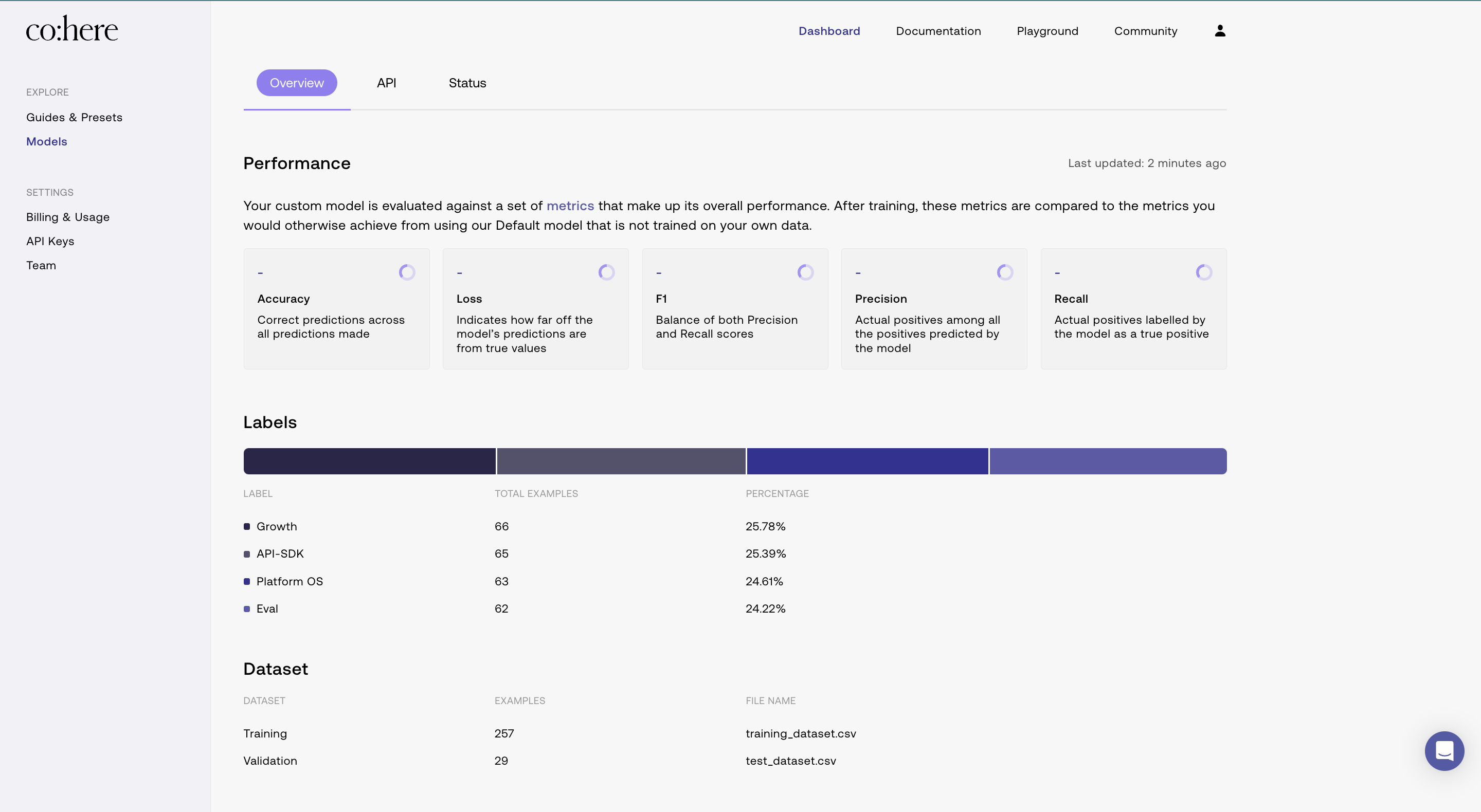The width and height of the screenshot is (1481, 812).
Task: Click the F1 card loading spinner
Action: pyautogui.click(x=805, y=272)
